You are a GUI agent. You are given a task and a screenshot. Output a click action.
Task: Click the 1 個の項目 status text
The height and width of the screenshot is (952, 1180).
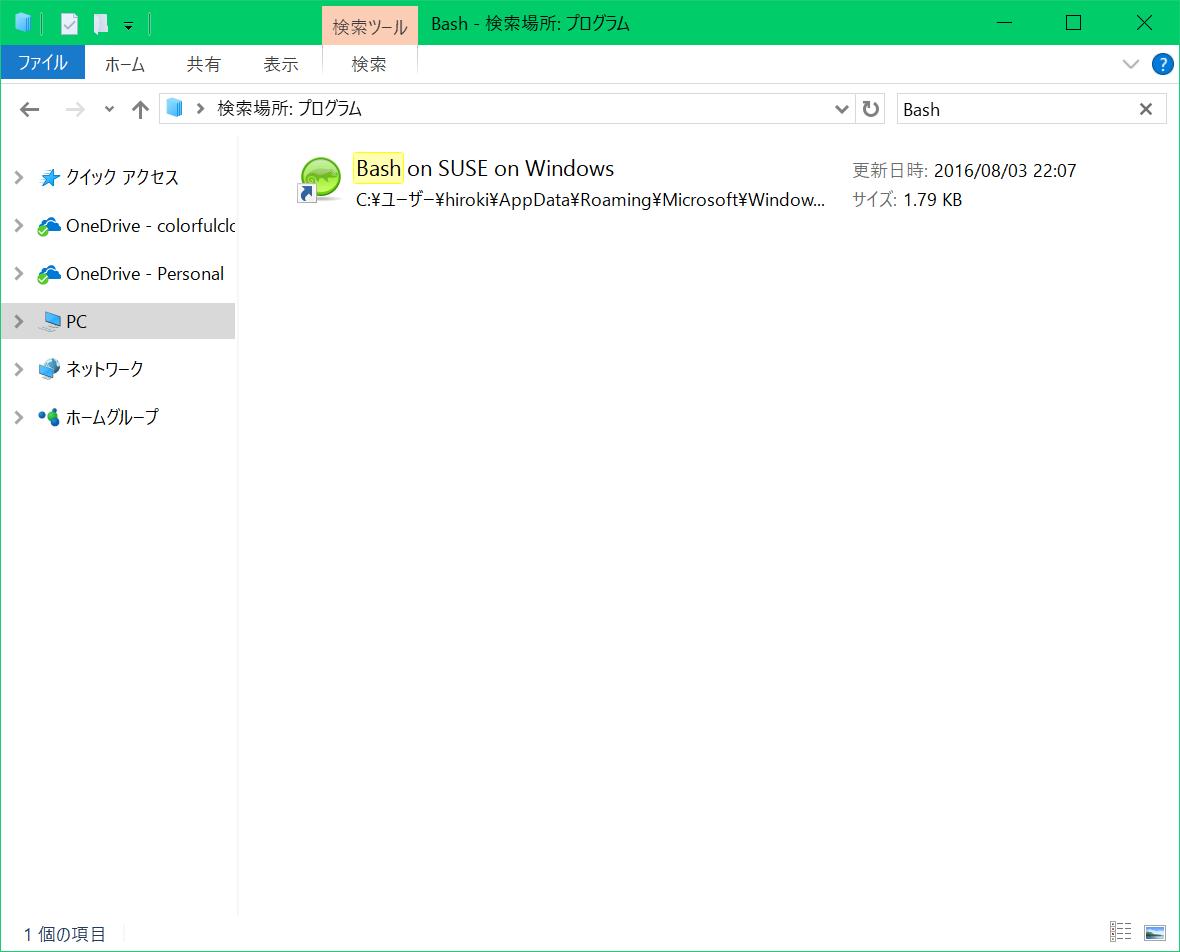(65, 934)
